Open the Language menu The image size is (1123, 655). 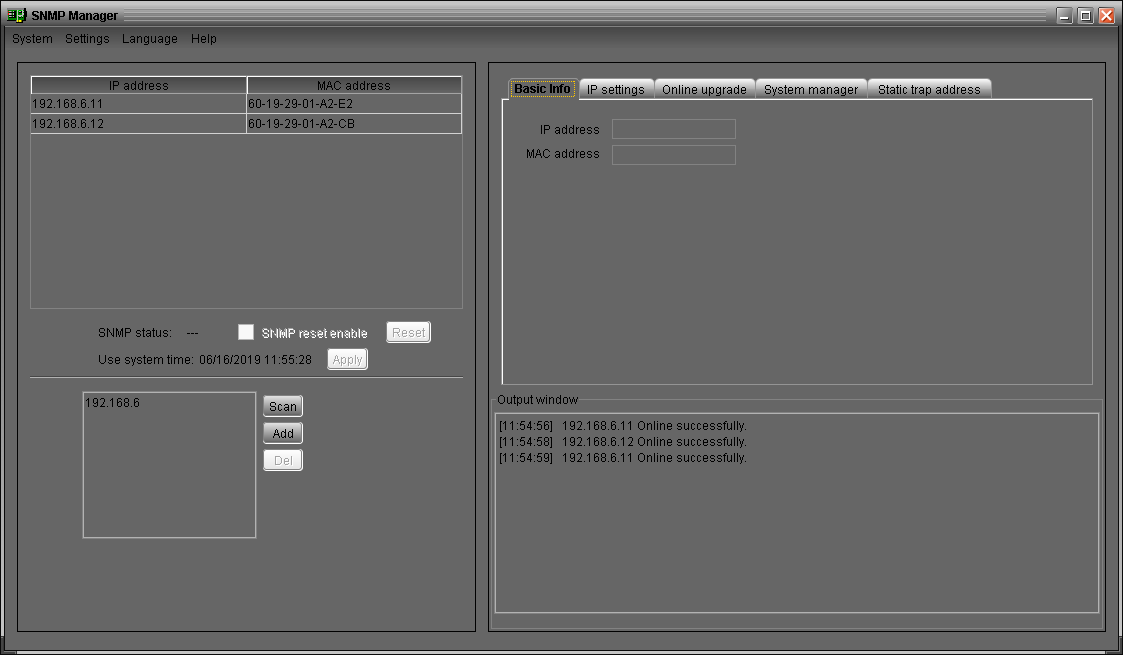150,39
